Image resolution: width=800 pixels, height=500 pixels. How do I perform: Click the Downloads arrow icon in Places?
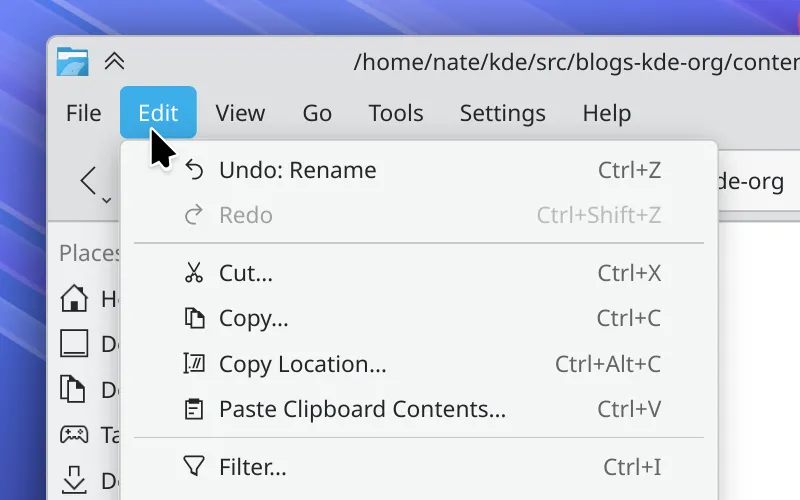coord(74,480)
